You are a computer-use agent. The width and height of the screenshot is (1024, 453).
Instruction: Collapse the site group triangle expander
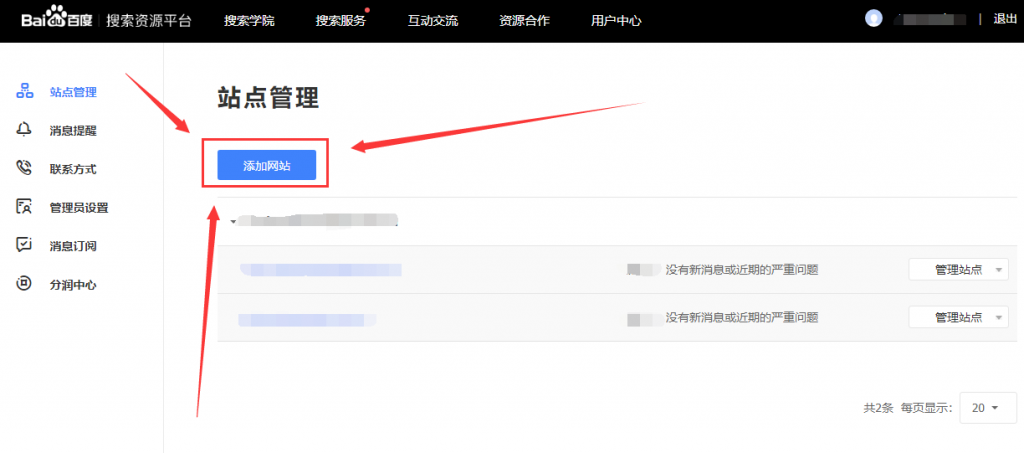(233, 222)
